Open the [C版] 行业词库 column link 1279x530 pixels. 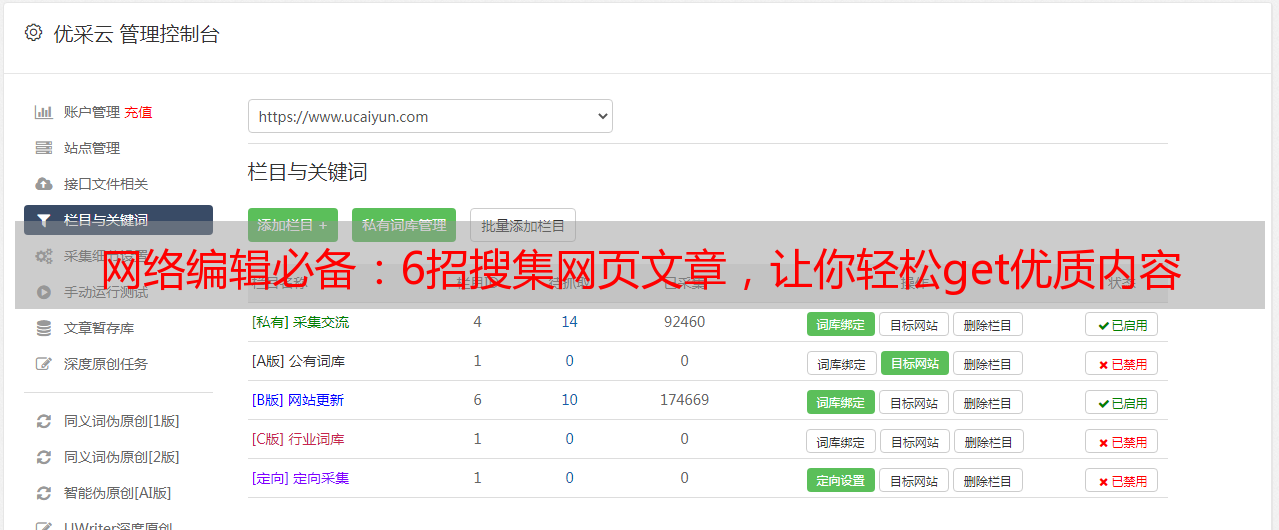298,439
